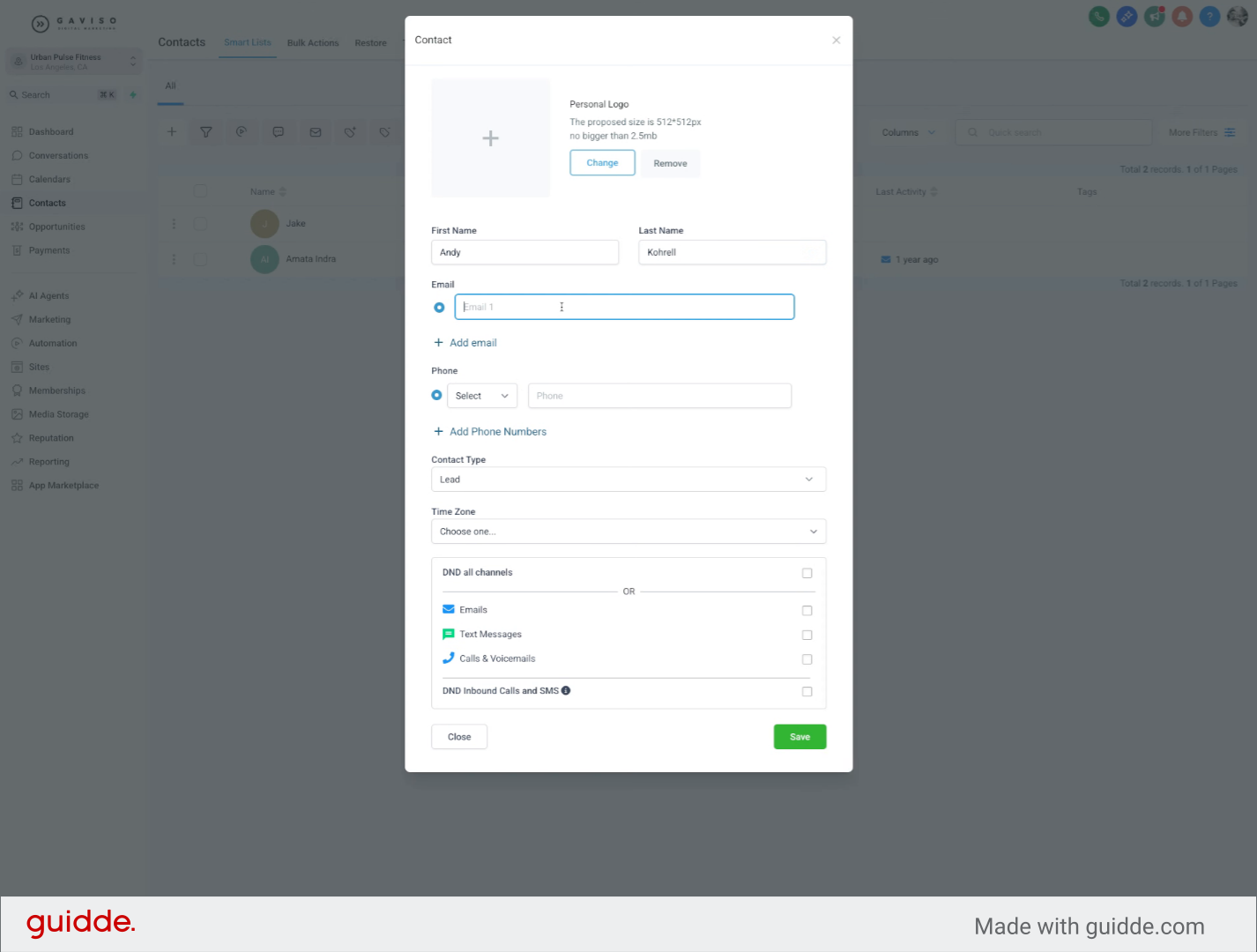
Task: Click the send SMS chat bubble icon
Action: coord(279,132)
